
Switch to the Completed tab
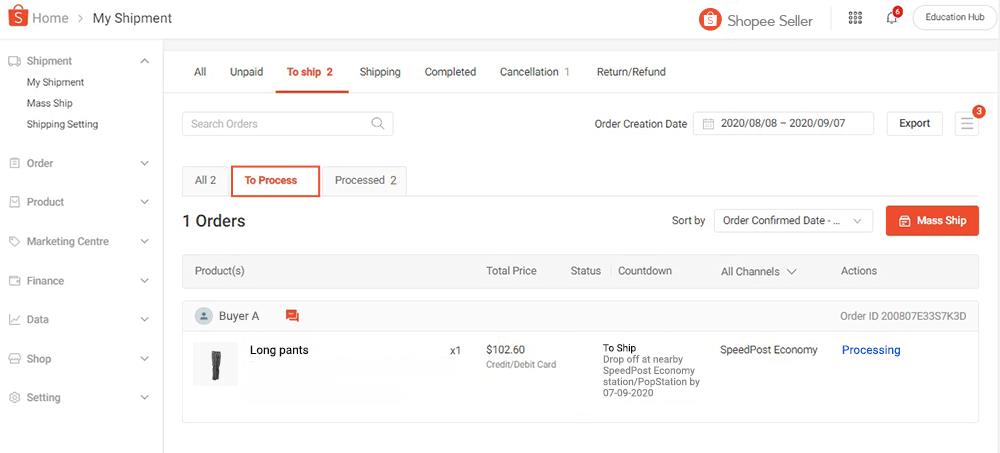pyautogui.click(x=450, y=72)
